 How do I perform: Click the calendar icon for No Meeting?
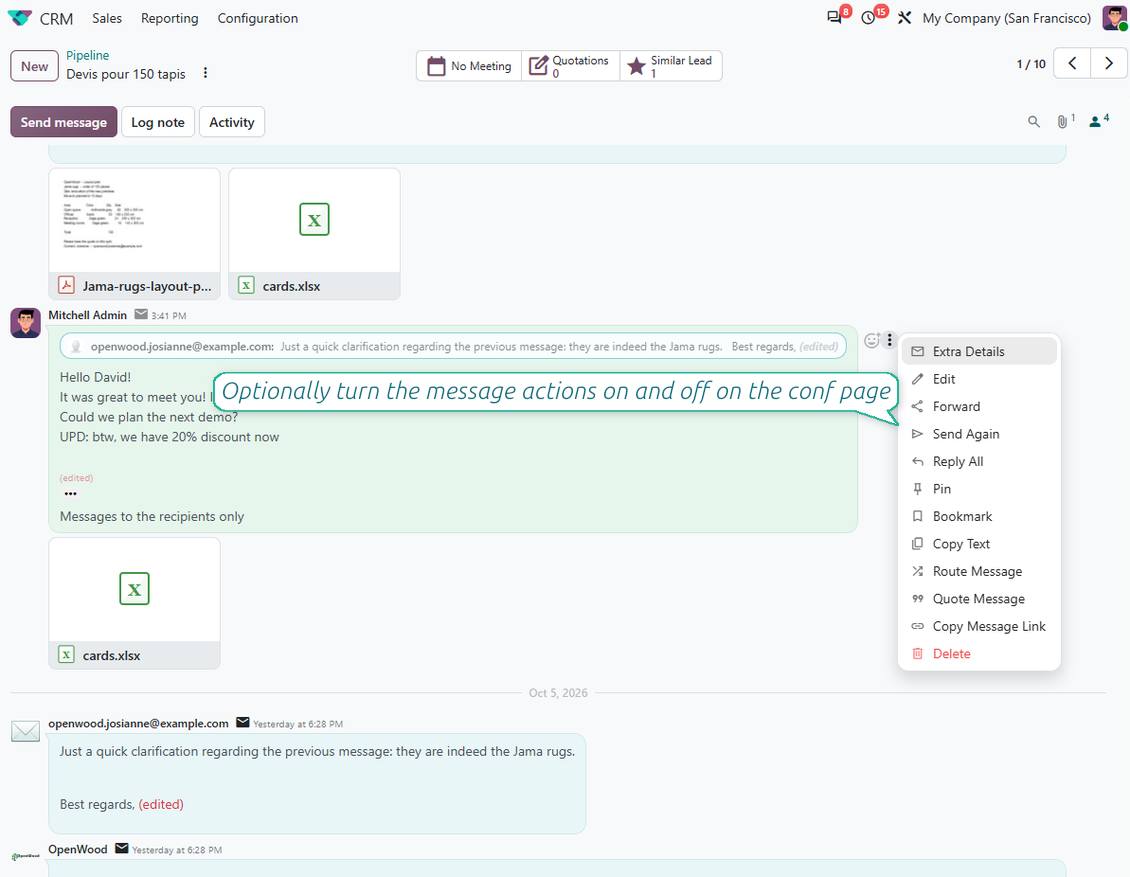pos(436,66)
